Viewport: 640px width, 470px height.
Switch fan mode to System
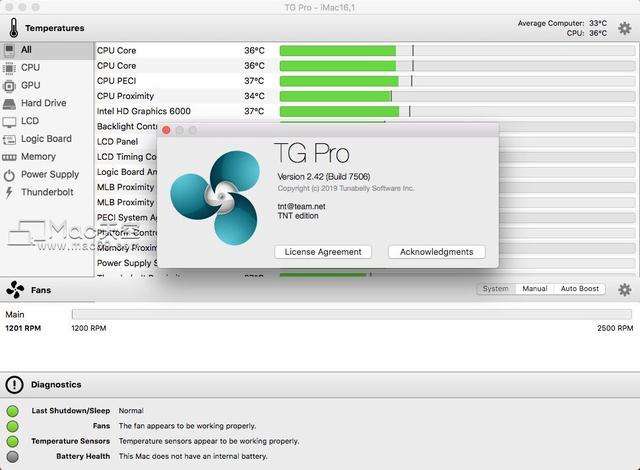(x=496, y=288)
